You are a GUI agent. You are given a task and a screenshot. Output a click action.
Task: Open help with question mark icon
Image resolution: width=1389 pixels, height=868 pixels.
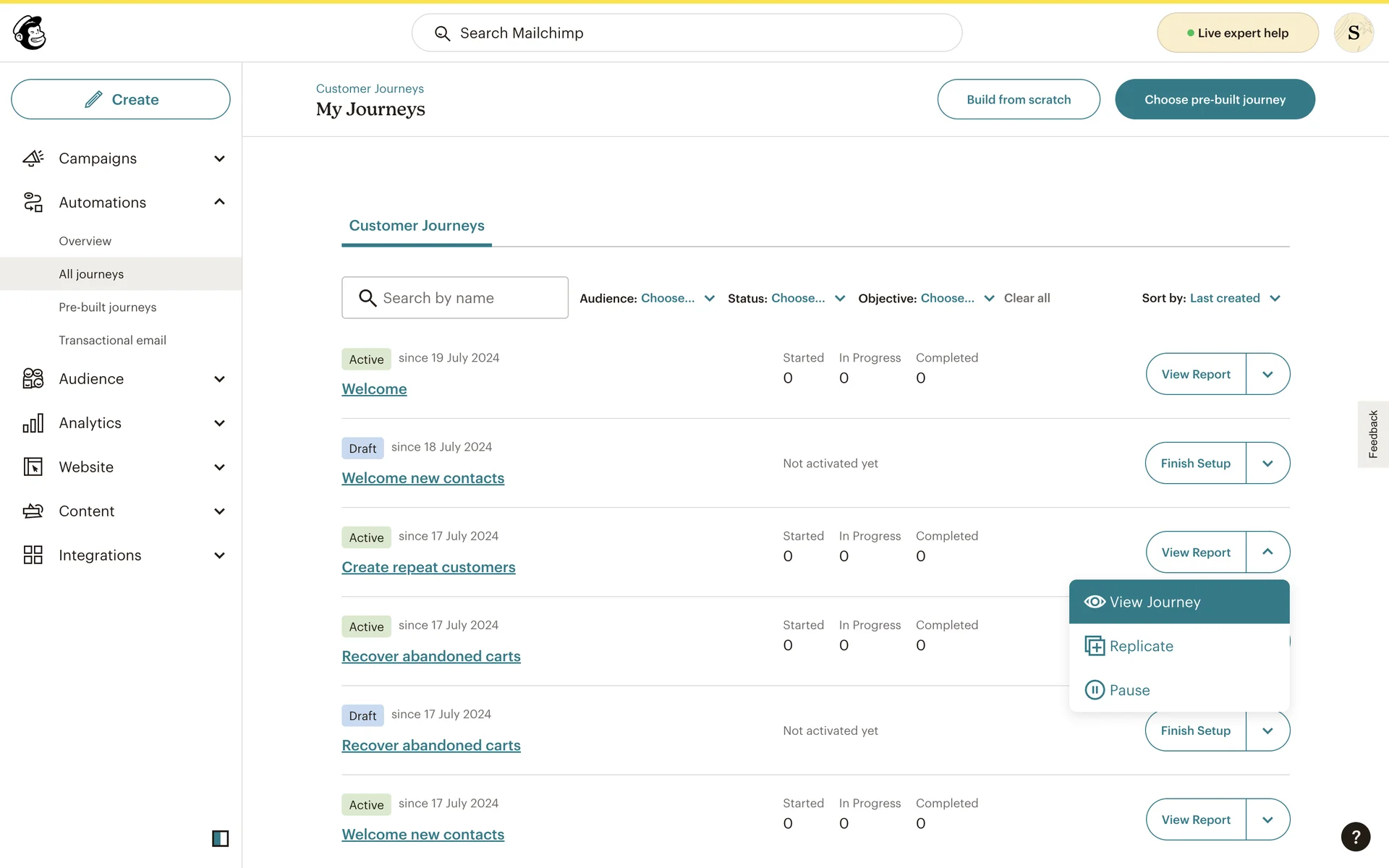coord(1355,837)
